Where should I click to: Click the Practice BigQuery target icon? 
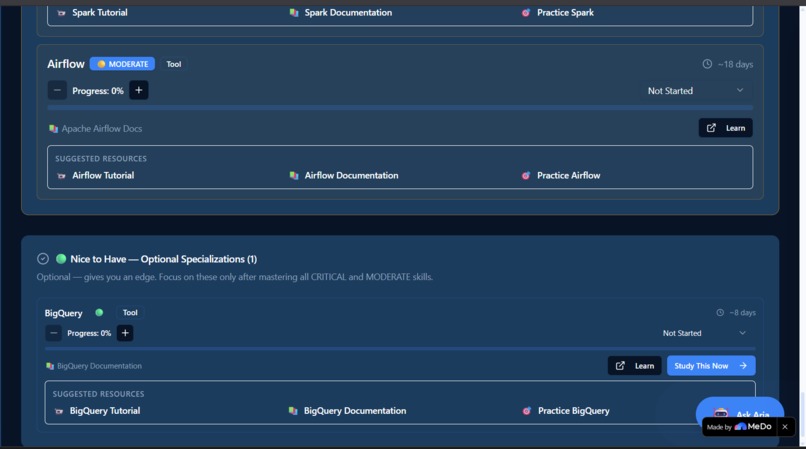(526, 411)
